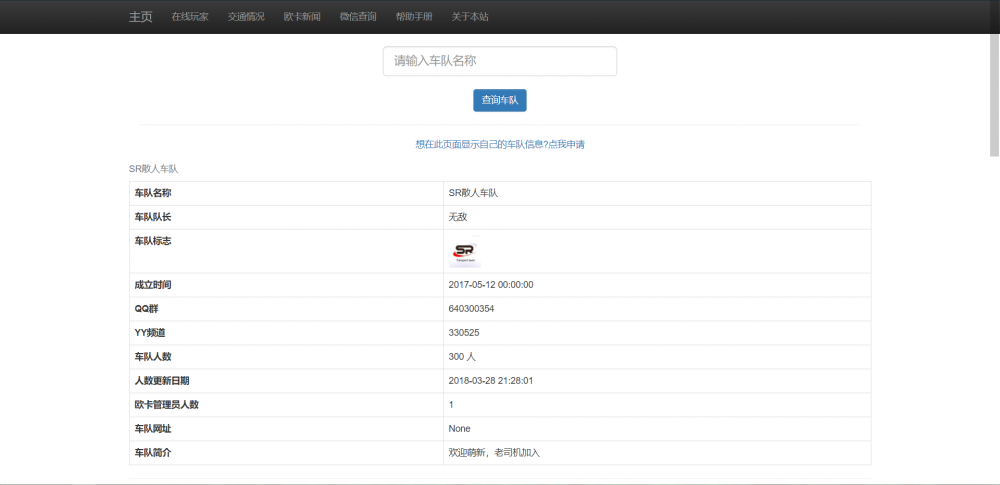Go to 主页 in the navbar
The width and height of the screenshot is (1000, 485).
(140, 17)
